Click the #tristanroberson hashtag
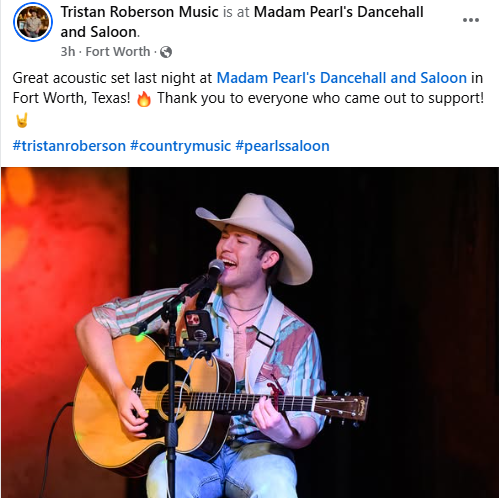Image resolution: width=499 pixels, height=498 pixels. 69,146
